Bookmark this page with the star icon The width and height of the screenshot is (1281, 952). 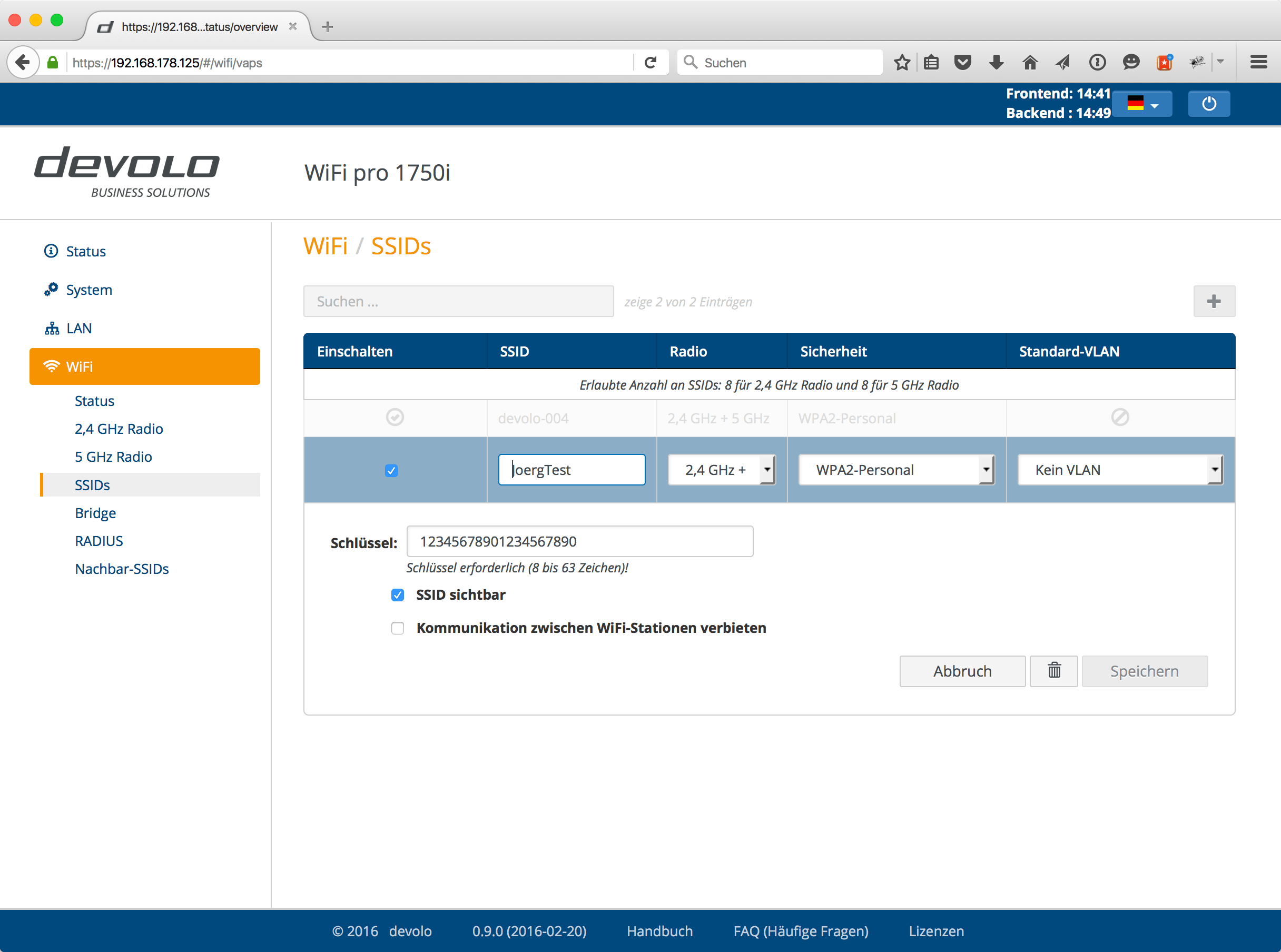click(902, 62)
